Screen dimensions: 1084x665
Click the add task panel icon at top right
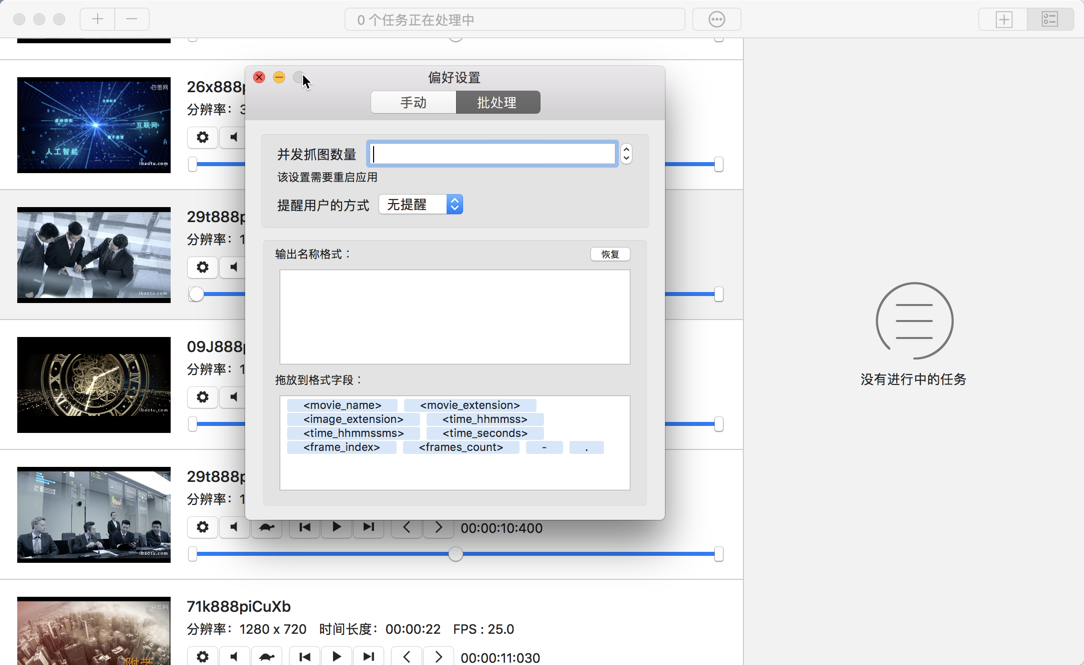(1003, 19)
